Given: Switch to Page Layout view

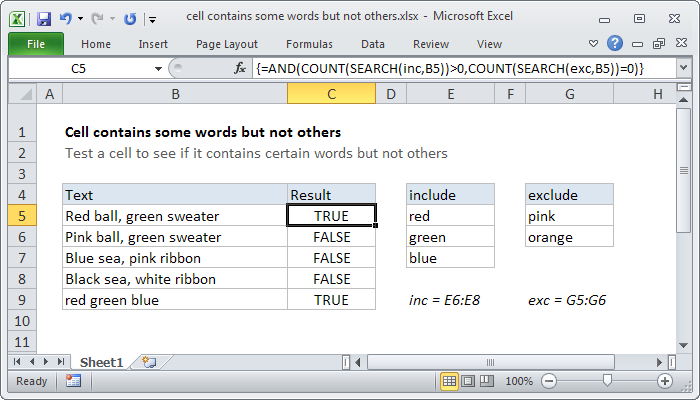Looking at the screenshot, I should coord(469,381).
